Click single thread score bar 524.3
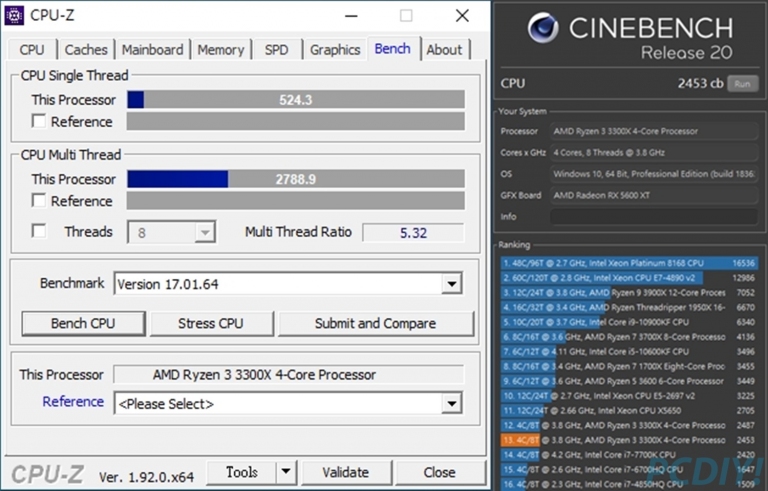This screenshot has width=768, height=491. coord(296,99)
